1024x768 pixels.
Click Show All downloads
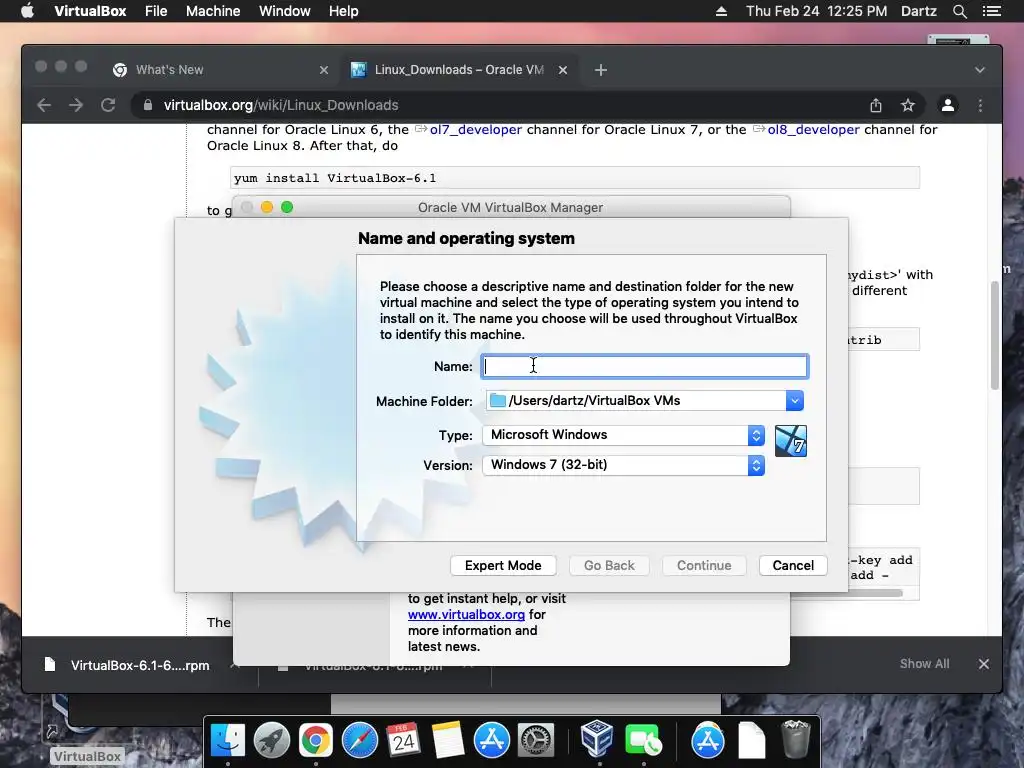pyautogui.click(x=924, y=664)
